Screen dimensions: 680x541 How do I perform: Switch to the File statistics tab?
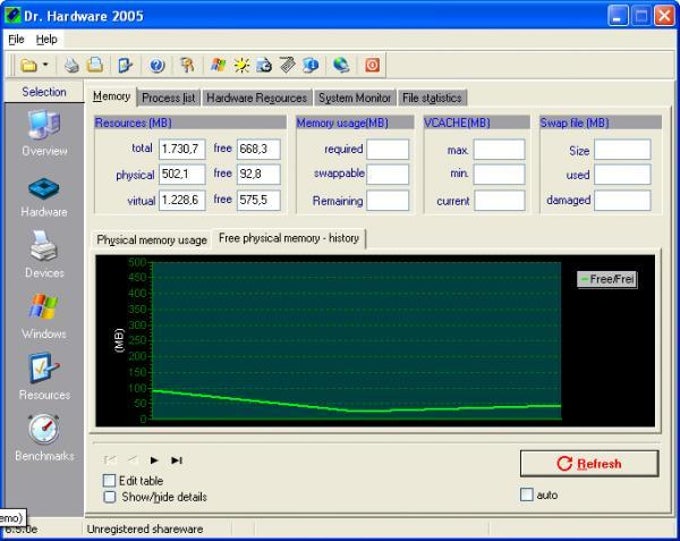pos(432,98)
